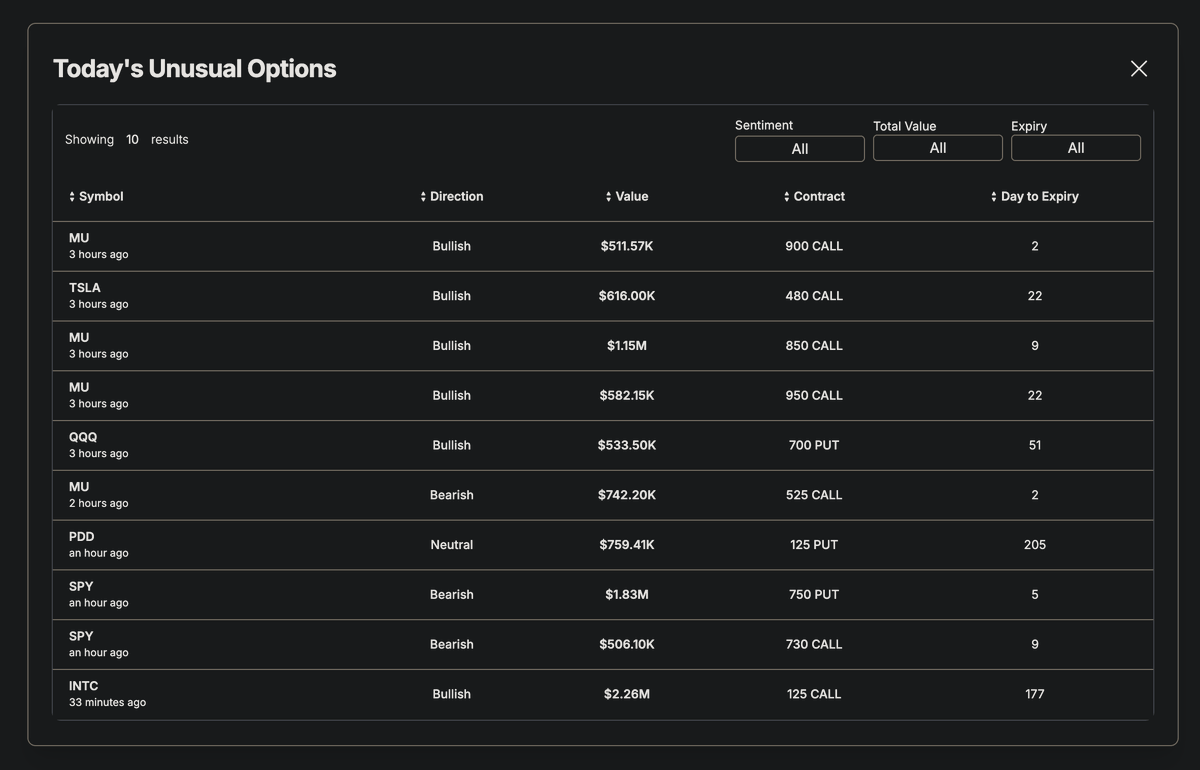1200x770 pixels.
Task: Click Bullish in the INTC row
Action: click(452, 694)
